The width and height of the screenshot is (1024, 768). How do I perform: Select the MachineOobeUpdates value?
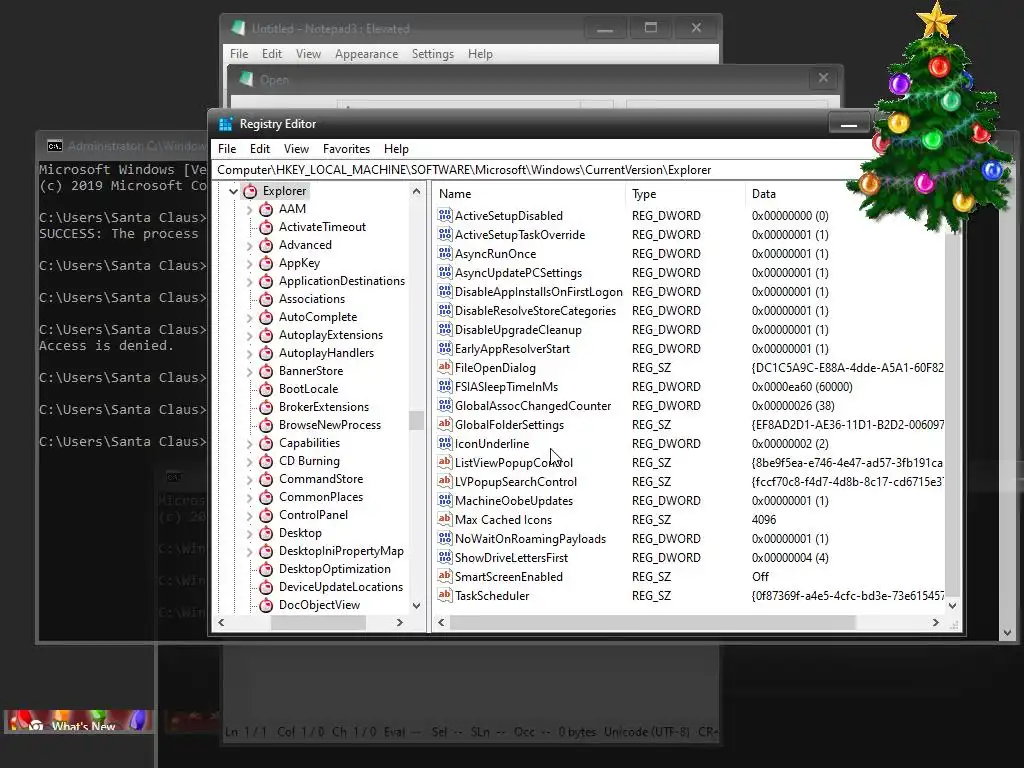point(514,501)
